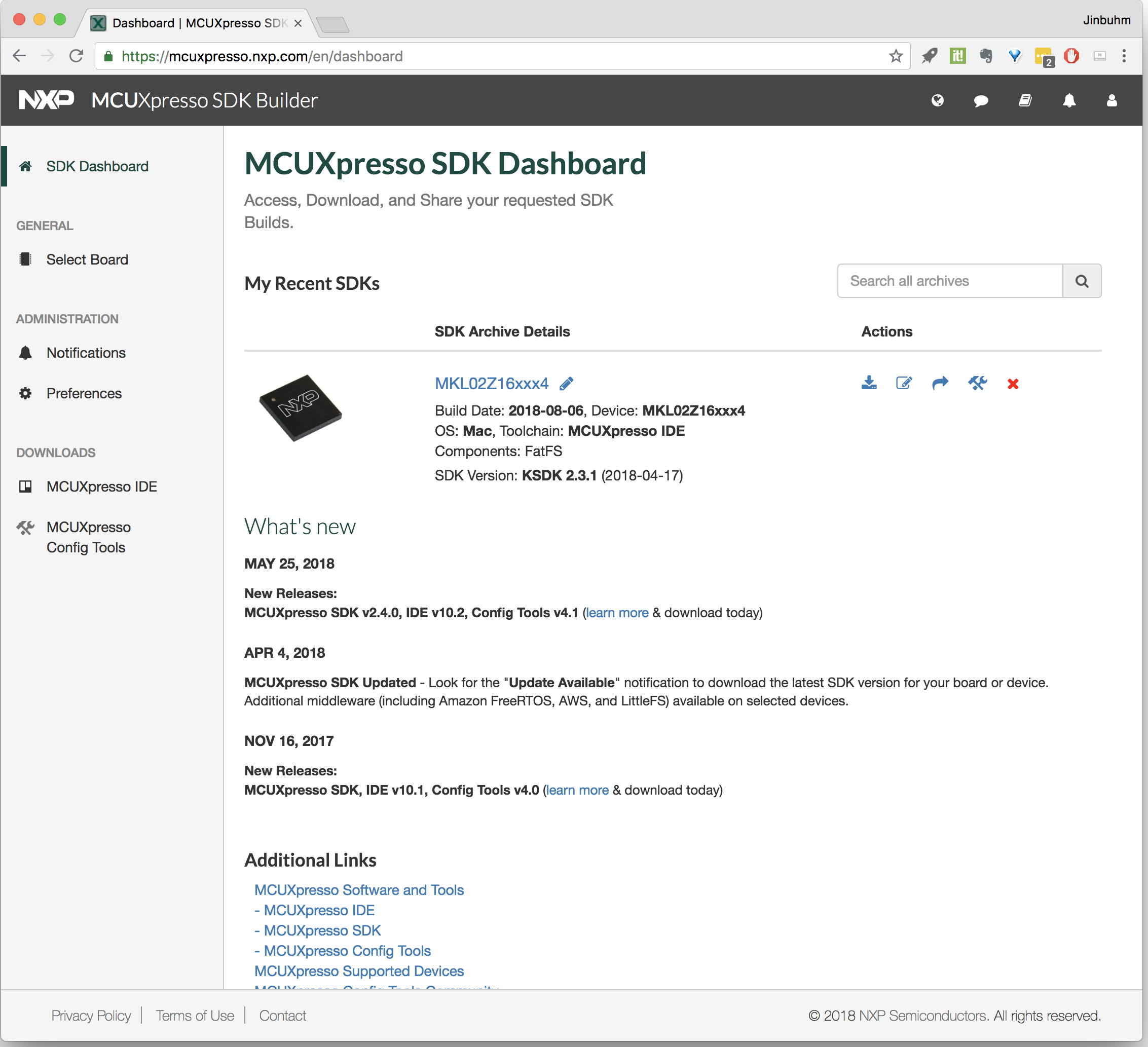The height and width of the screenshot is (1047, 1148).
Task: Open a new browser tab
Action: click(x=332, y=24)
